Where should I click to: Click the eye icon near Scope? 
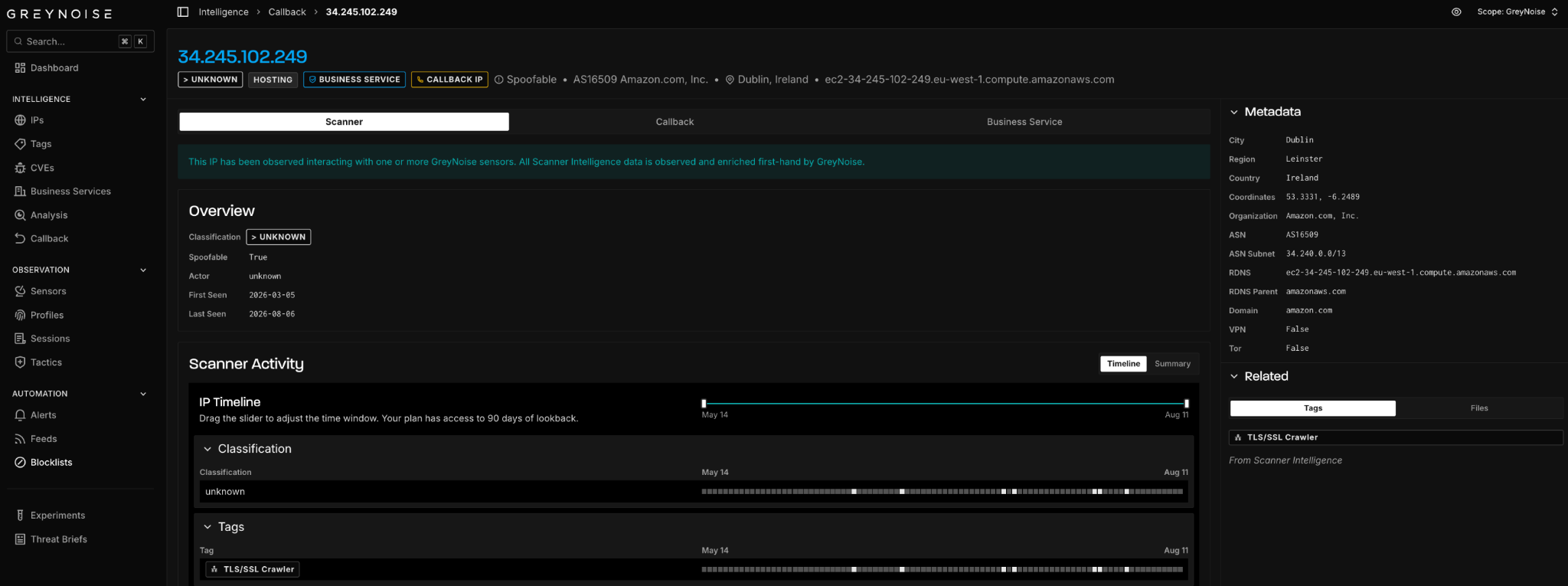[x=1456, y=12]
